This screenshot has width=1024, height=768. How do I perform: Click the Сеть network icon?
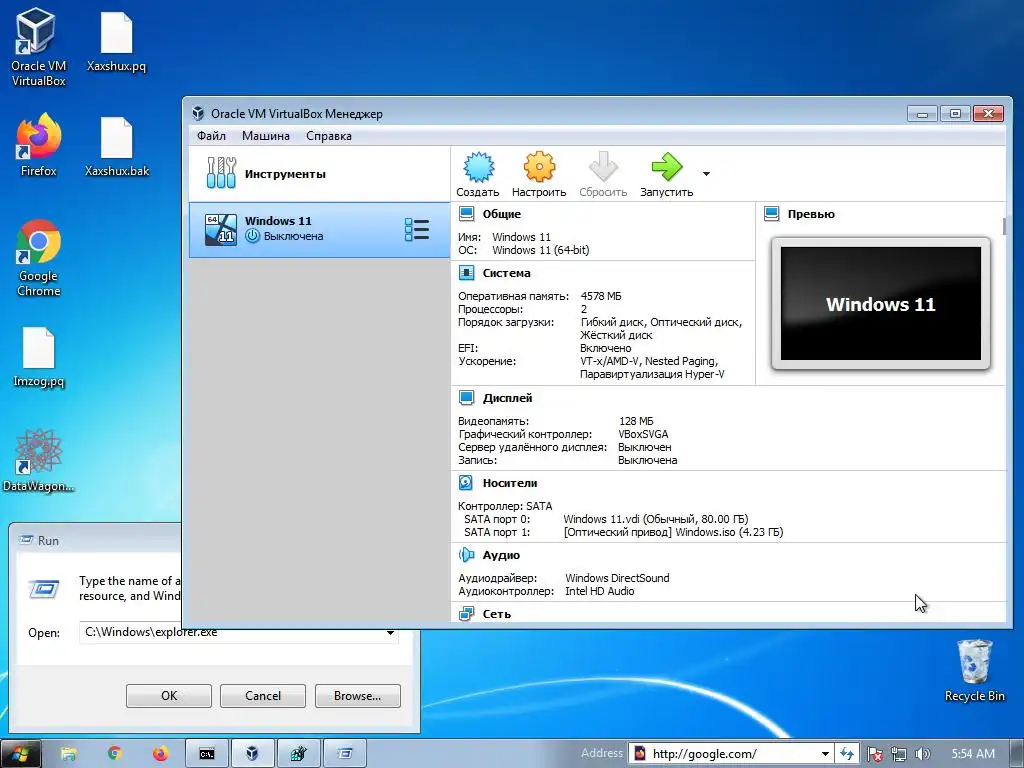pos(466,613)
